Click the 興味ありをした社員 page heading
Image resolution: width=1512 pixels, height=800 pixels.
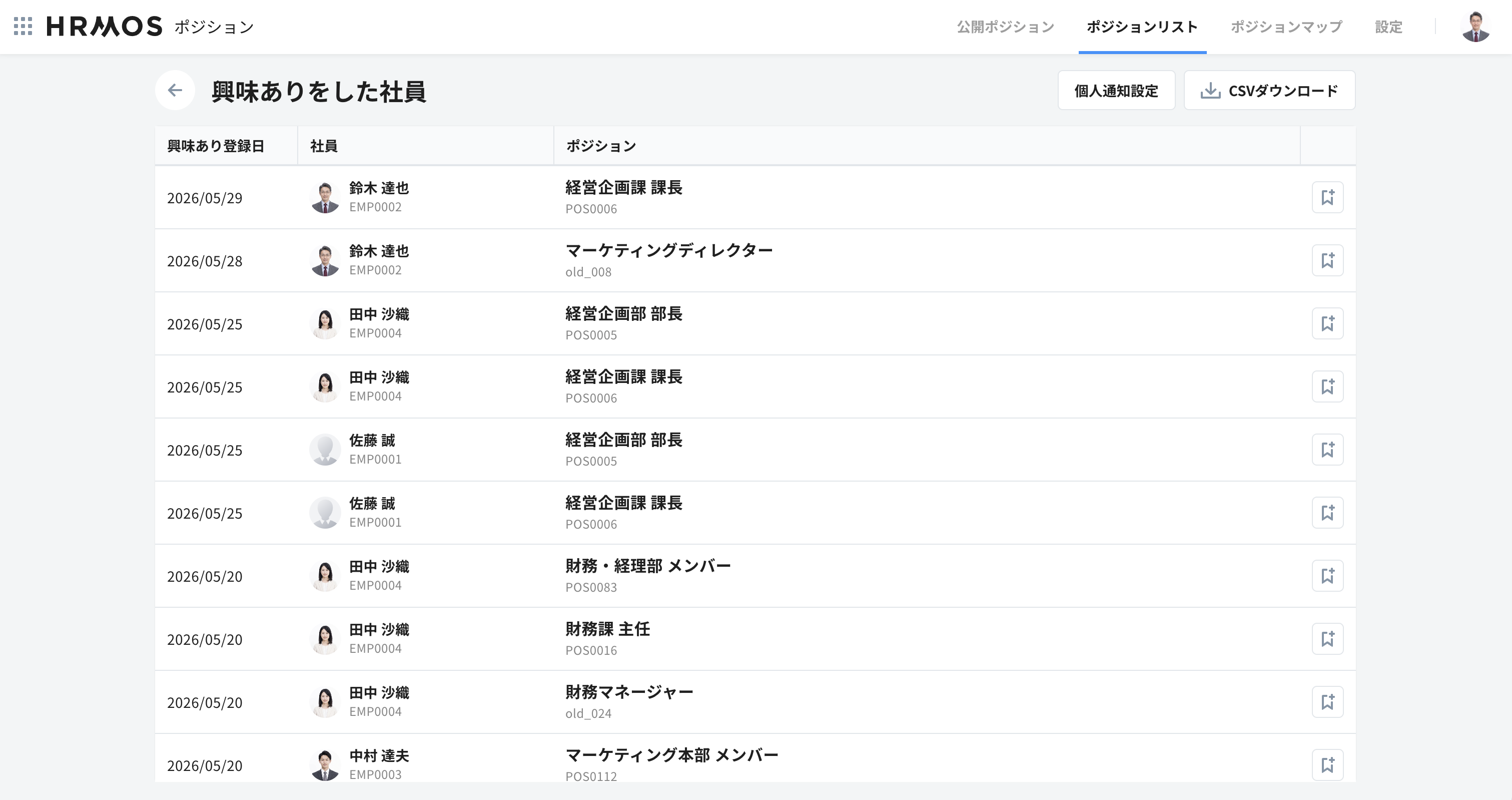tap(319, 92)
